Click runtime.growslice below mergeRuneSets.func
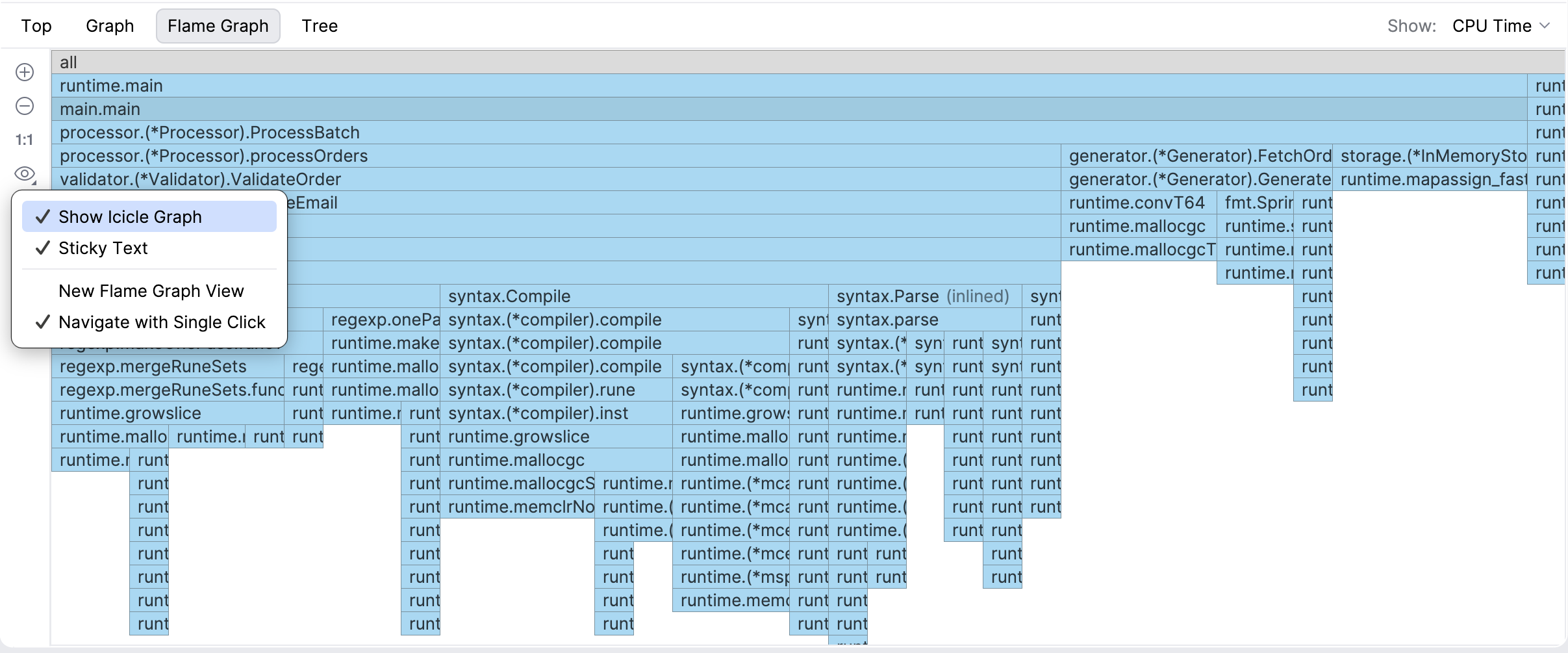The image size is (1568, 653). [x=168, y=413]
